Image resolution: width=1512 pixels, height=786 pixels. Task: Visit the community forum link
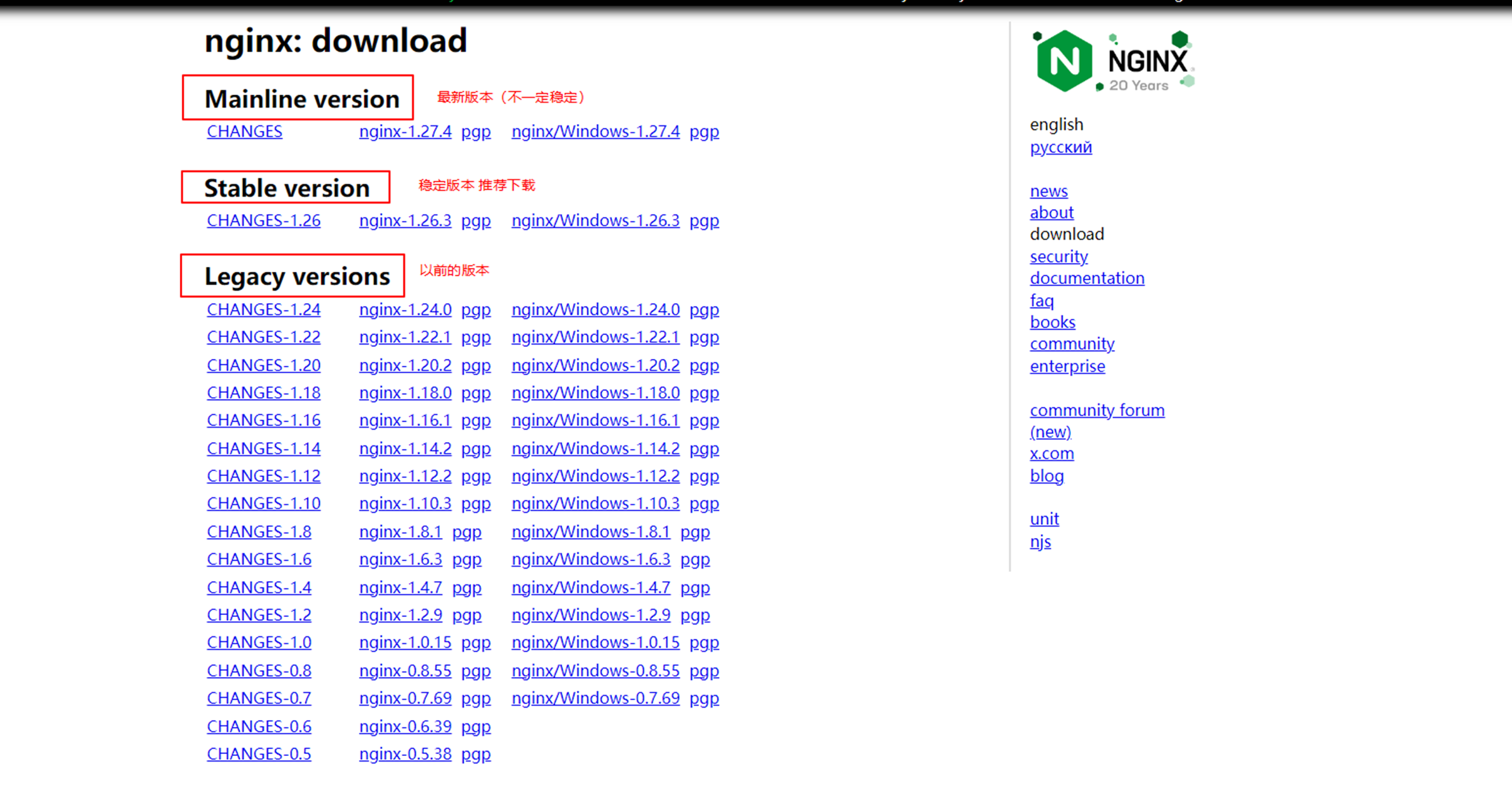(x=1097, y=410)
